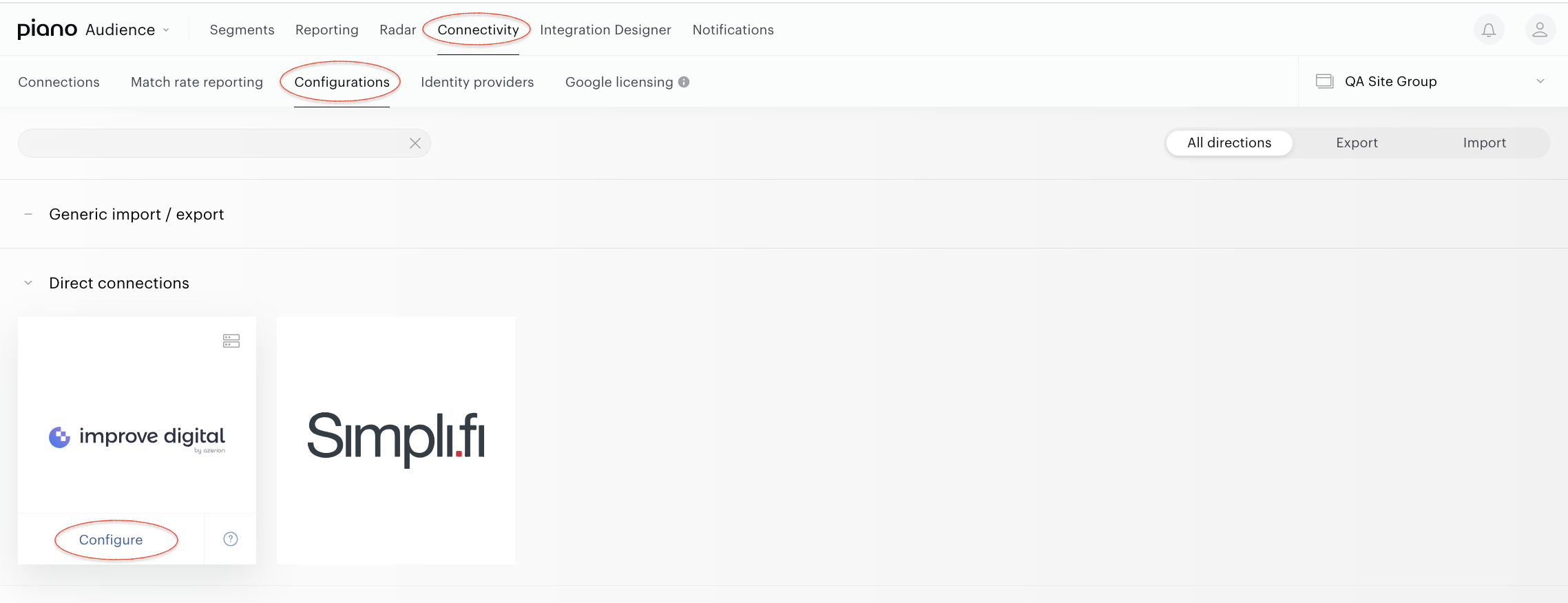This screenshot has width=1568, height=603.
Task: Click the Google licensing info icon
Action: (x=684, y=82)
